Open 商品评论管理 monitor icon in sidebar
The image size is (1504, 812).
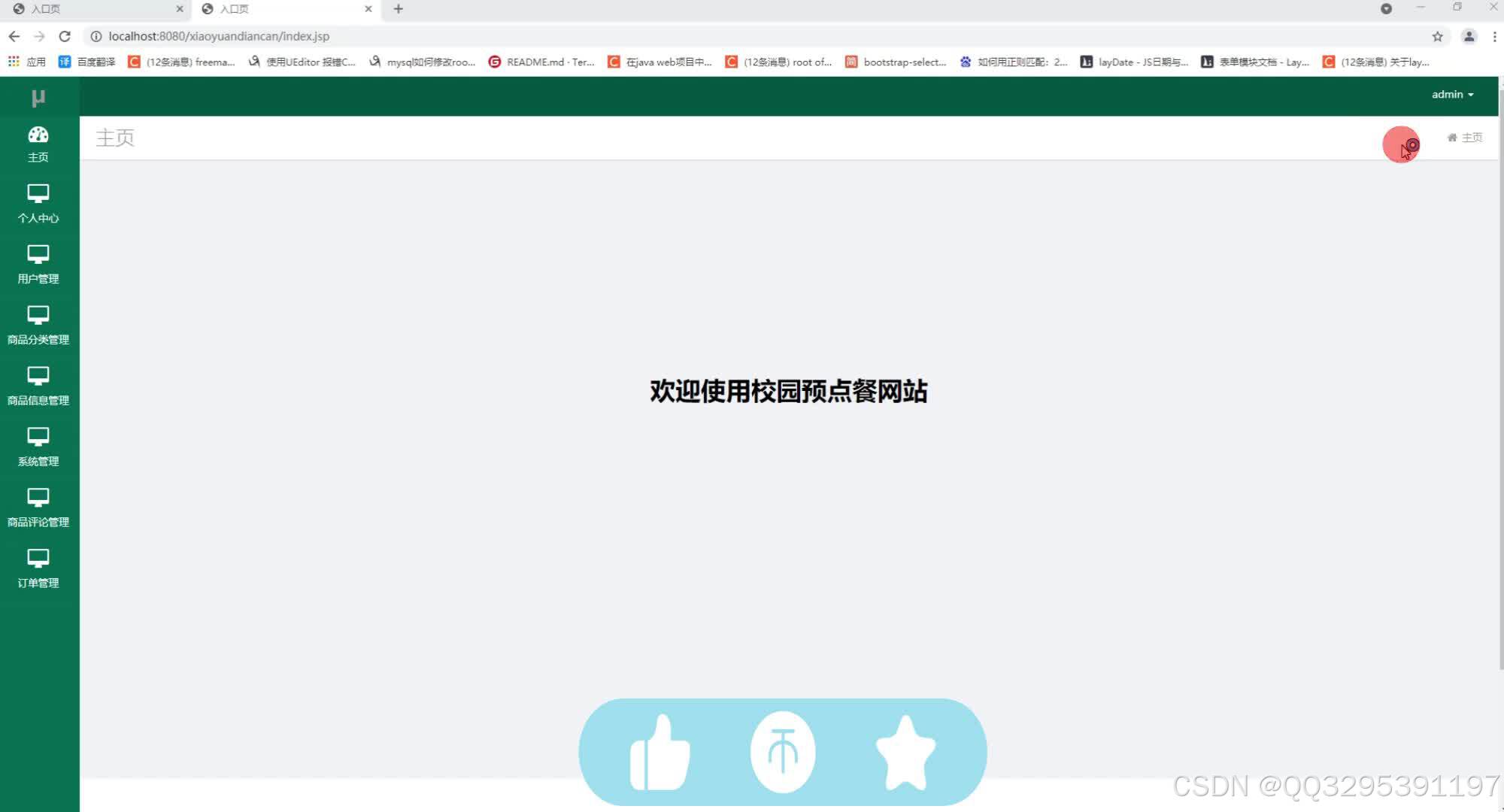coord(38,498)
